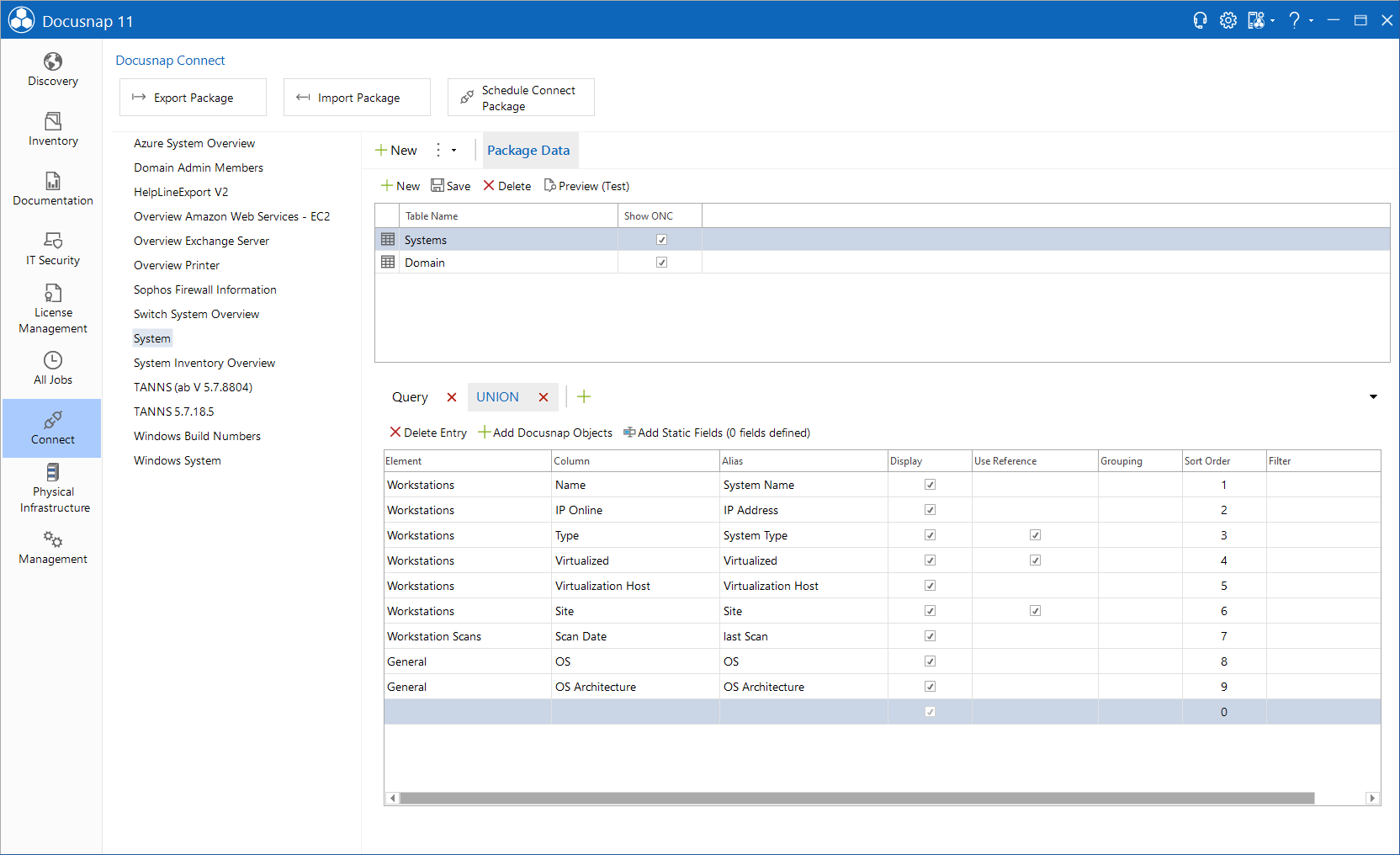Close the Query tab with its X

[452, 397]
